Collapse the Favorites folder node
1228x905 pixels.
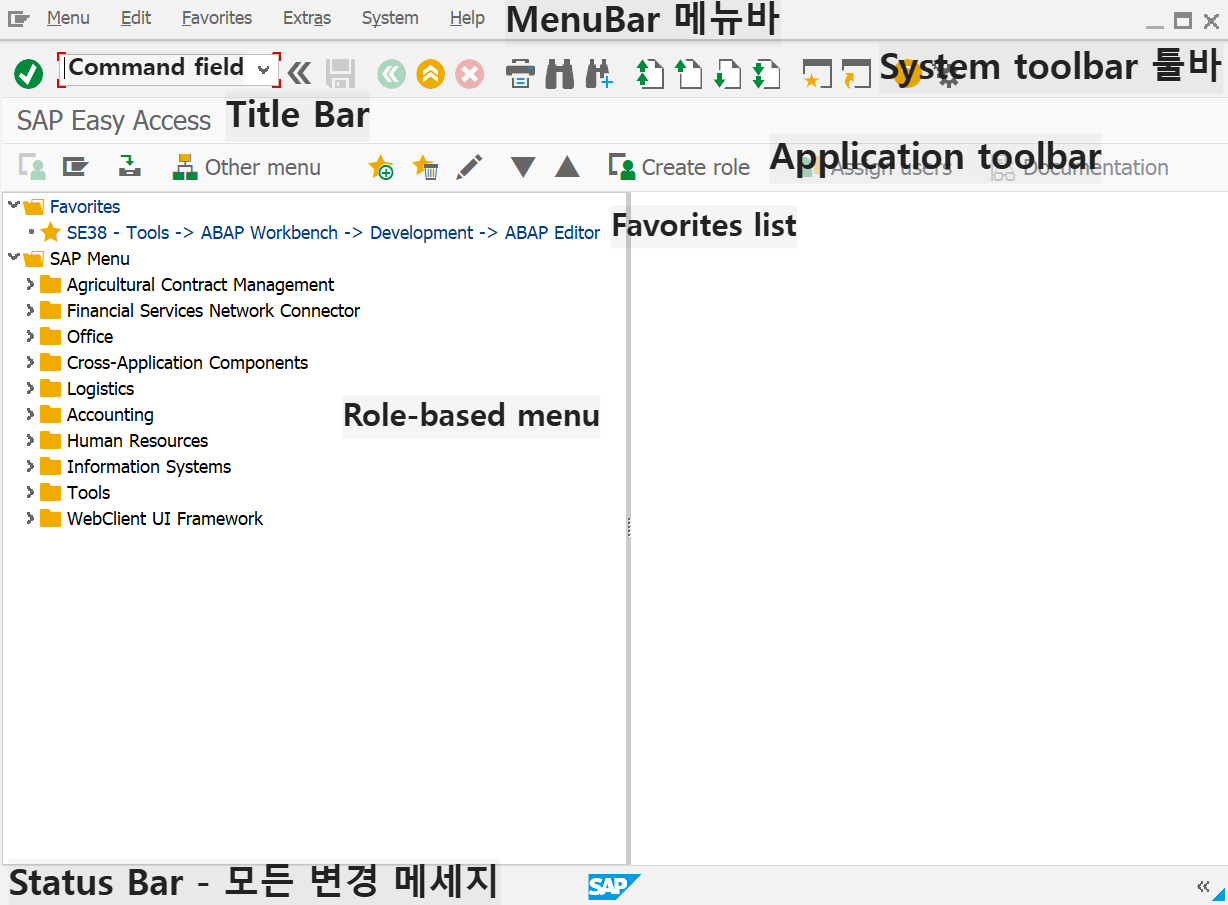click(13, 205)
